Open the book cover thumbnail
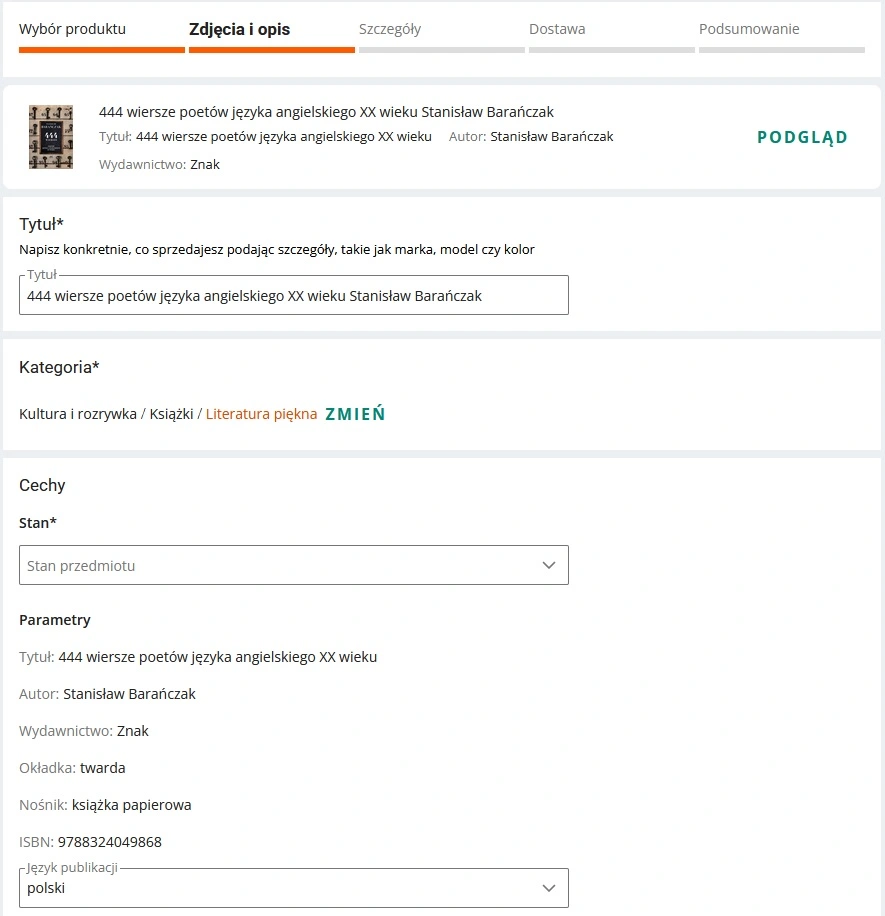Screen dimensions: 885x916 pyautogui.click(x=51, y=137)
